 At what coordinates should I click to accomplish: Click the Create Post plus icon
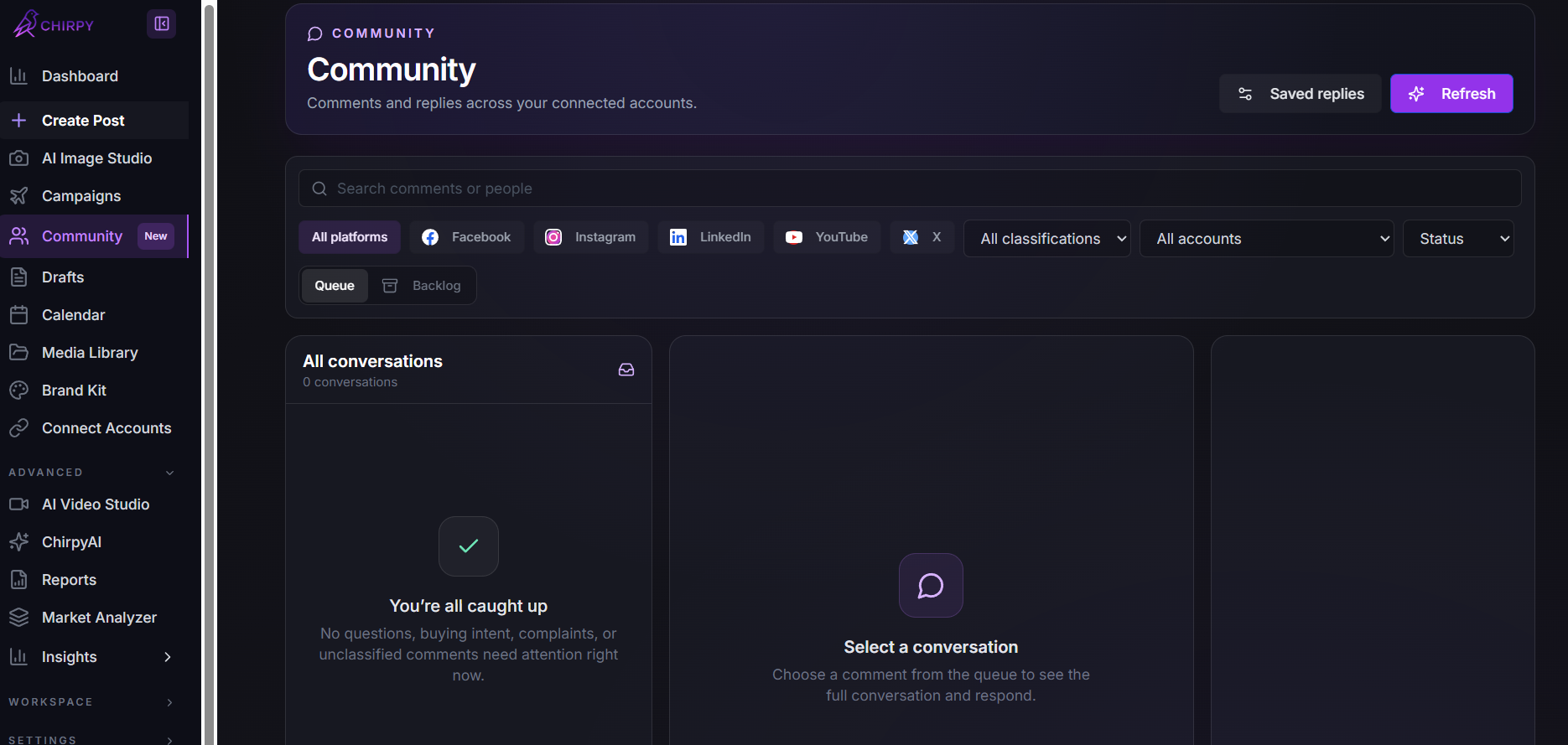coord(19,121)
